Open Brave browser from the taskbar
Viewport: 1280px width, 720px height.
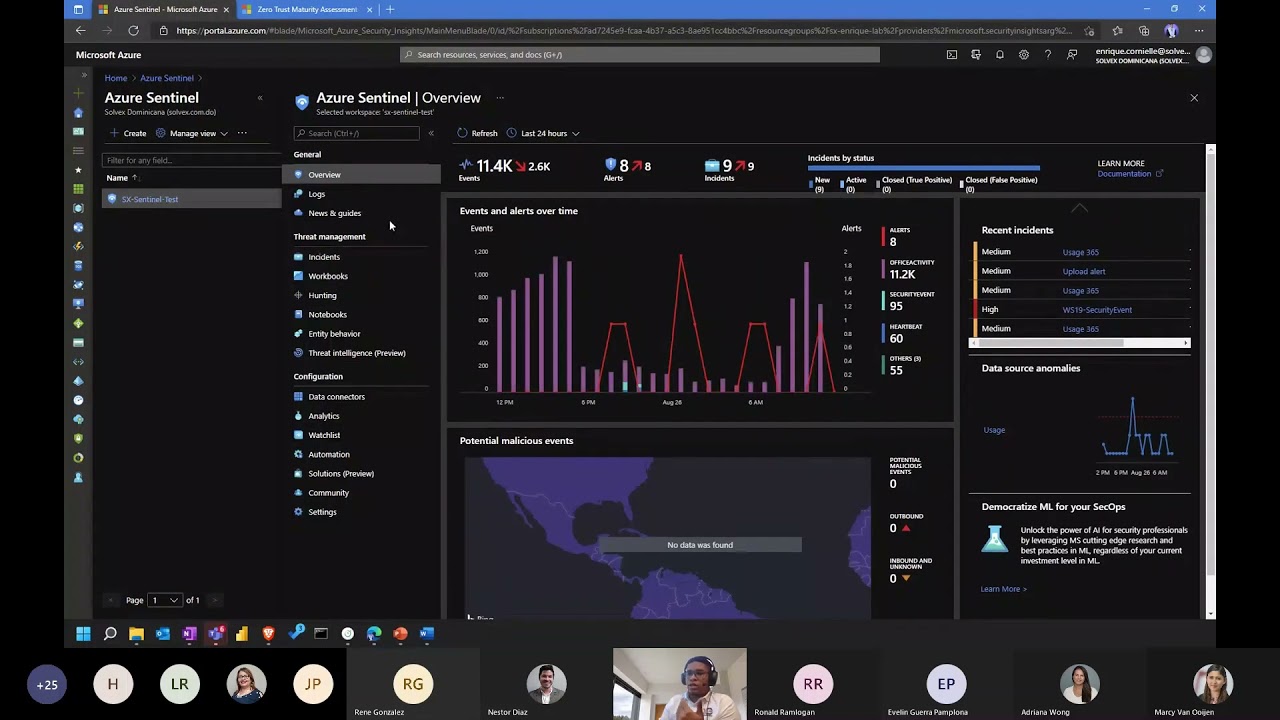point(268,633)
